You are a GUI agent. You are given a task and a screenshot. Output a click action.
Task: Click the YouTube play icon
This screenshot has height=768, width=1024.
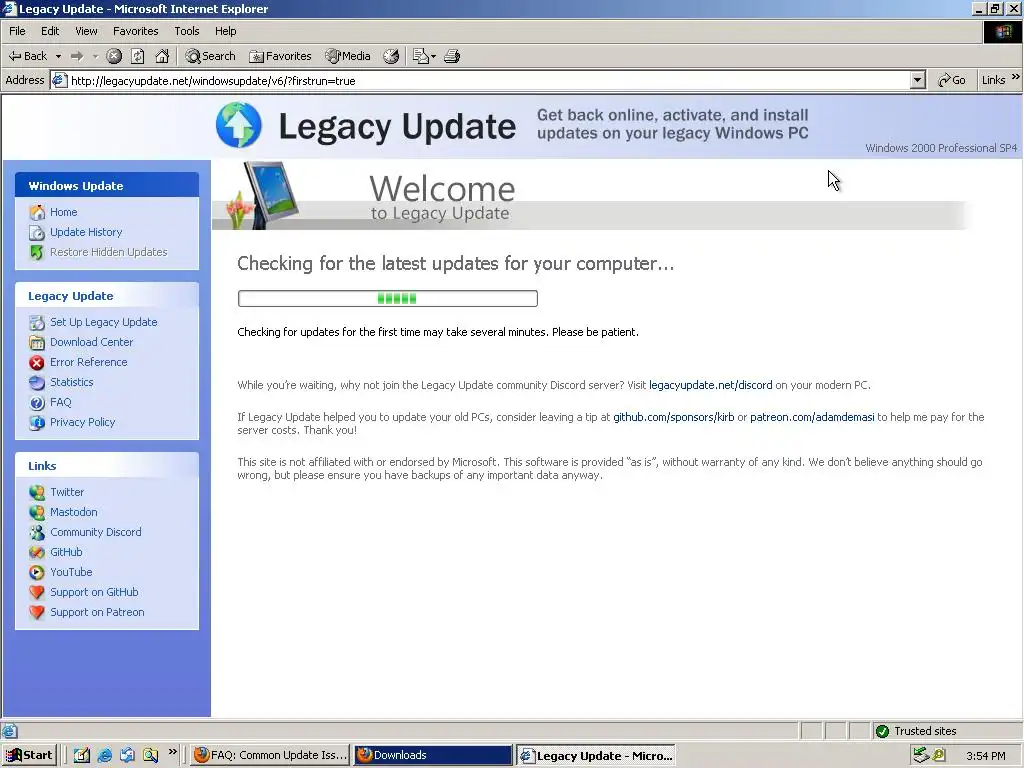(37, 573)
